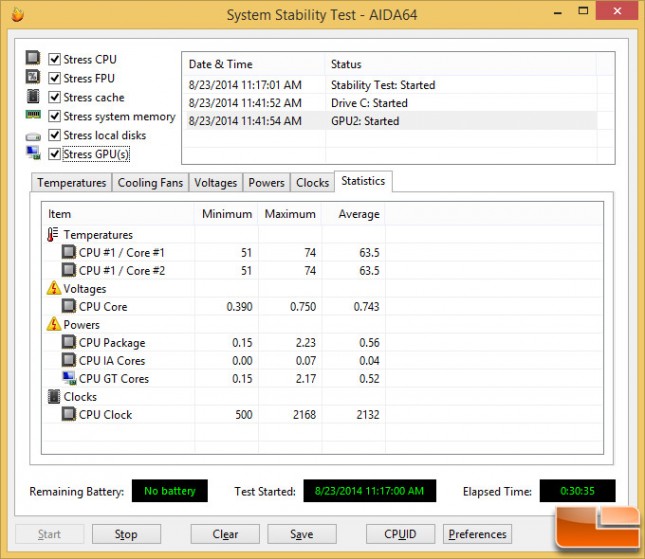
Task: Click the 'No battery' remaining battery readout
Action: 169,491
